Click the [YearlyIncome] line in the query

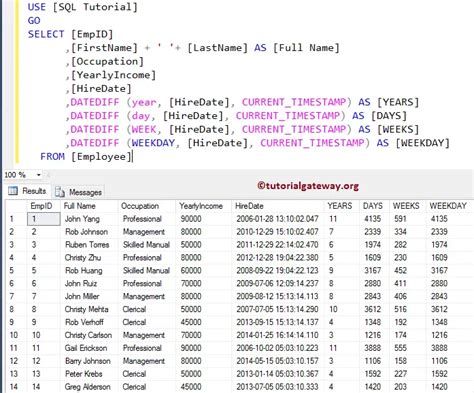click(111, 75)
